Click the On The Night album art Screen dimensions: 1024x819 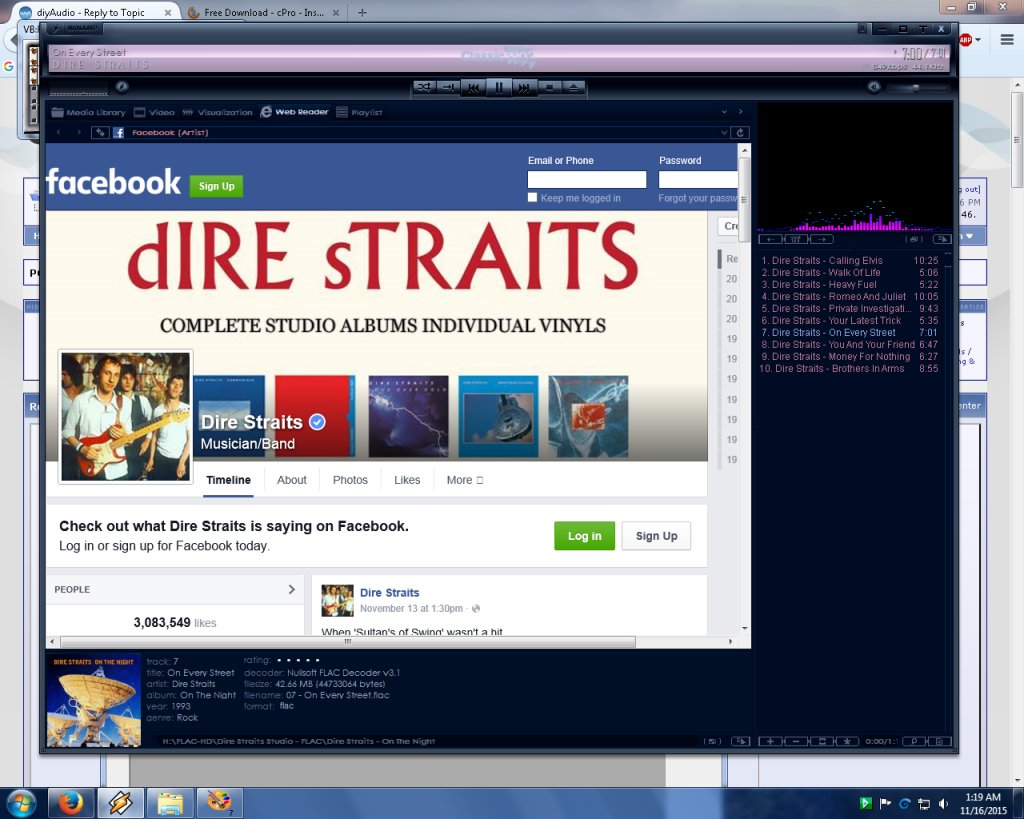tap(94, 701)
